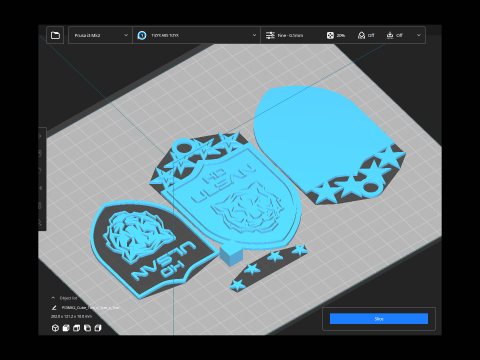Select the Scale tool in left toolbar
The height and width of the screenshot is (360, 480).
pyautogui.click(x=41, y=153)
